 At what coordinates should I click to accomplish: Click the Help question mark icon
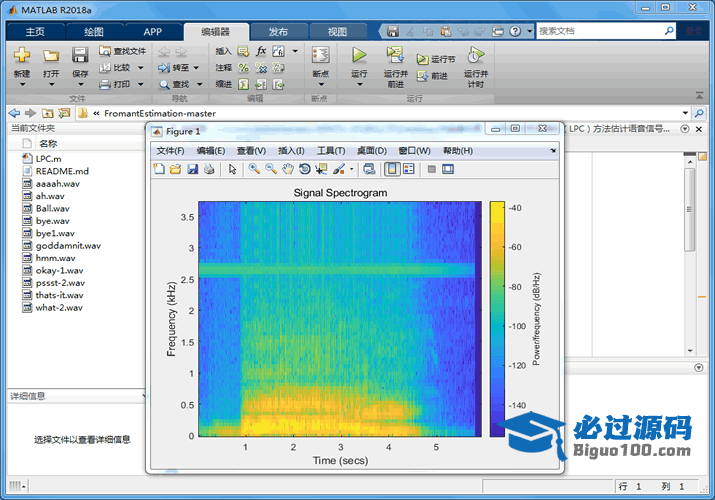pyautogui.click(x=515, y=31)
